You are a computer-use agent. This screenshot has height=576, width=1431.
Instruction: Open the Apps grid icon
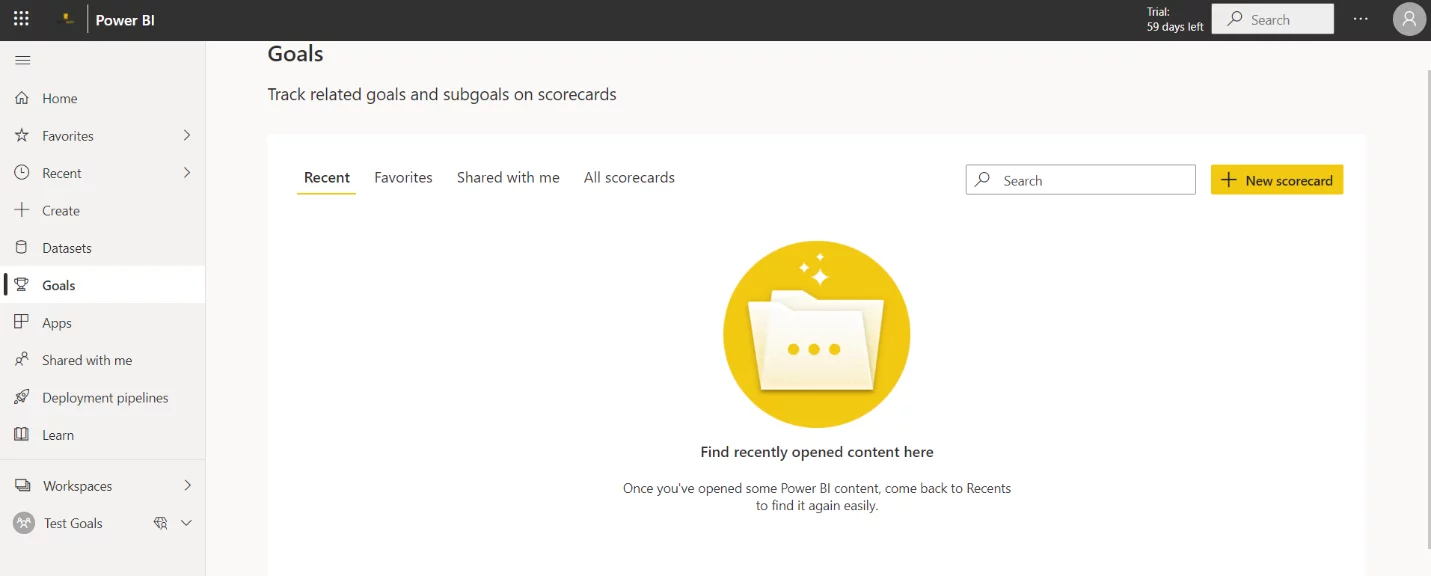click(22, 322)
